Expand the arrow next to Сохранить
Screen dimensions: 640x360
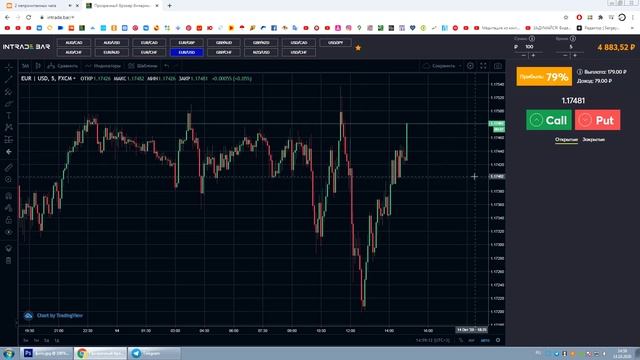coord(460,66)
